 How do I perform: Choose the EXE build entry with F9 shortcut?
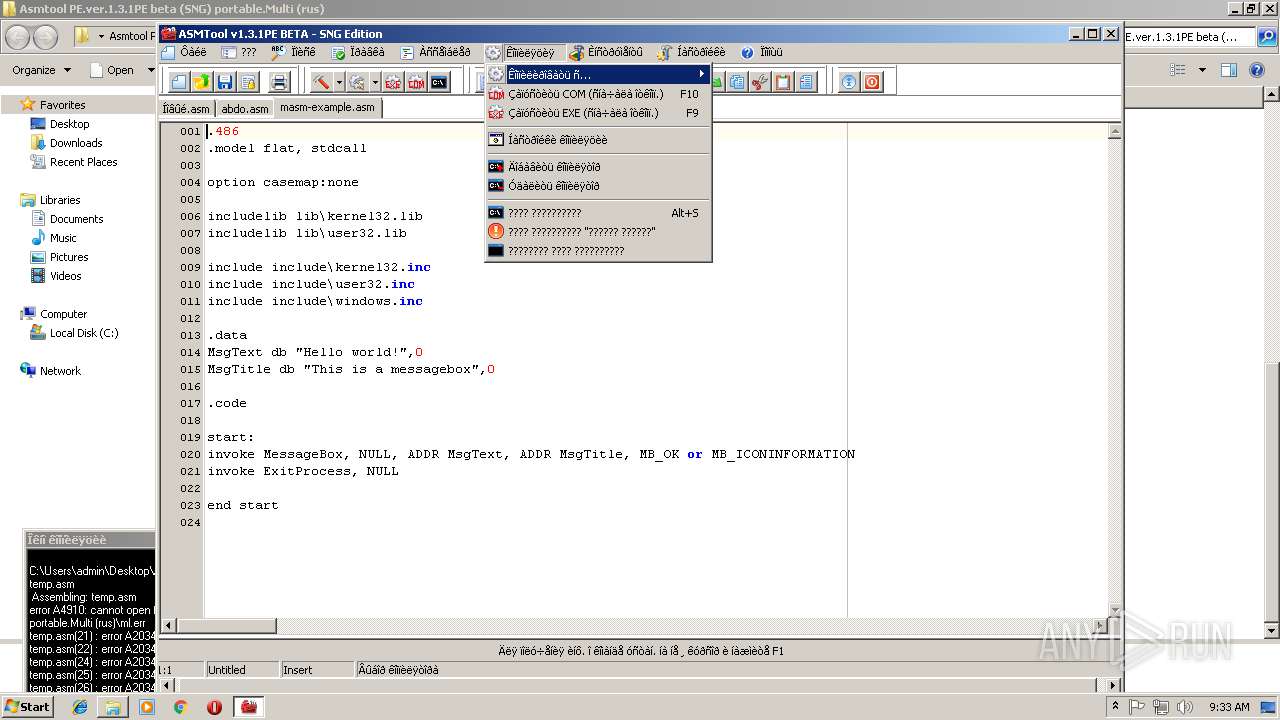(x=598, y=113)
